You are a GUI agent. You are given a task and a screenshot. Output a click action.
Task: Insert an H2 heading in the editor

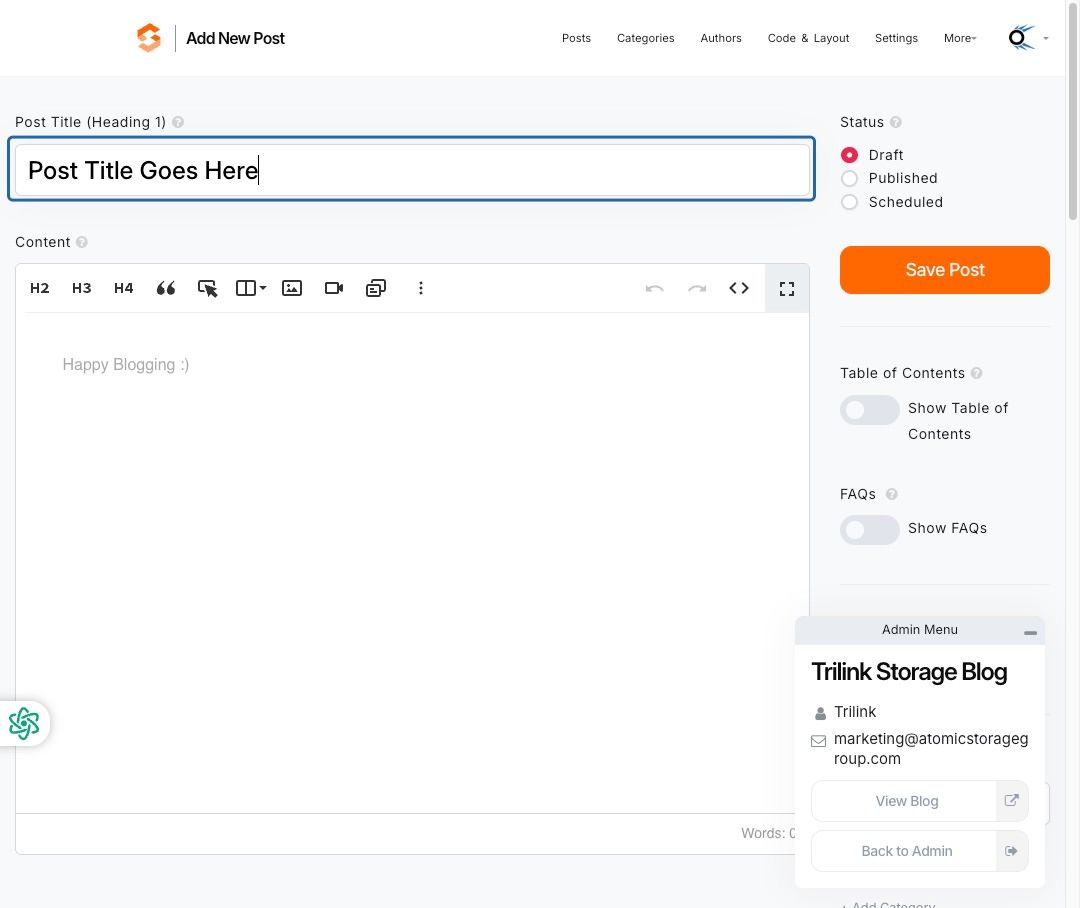point(39,288)
